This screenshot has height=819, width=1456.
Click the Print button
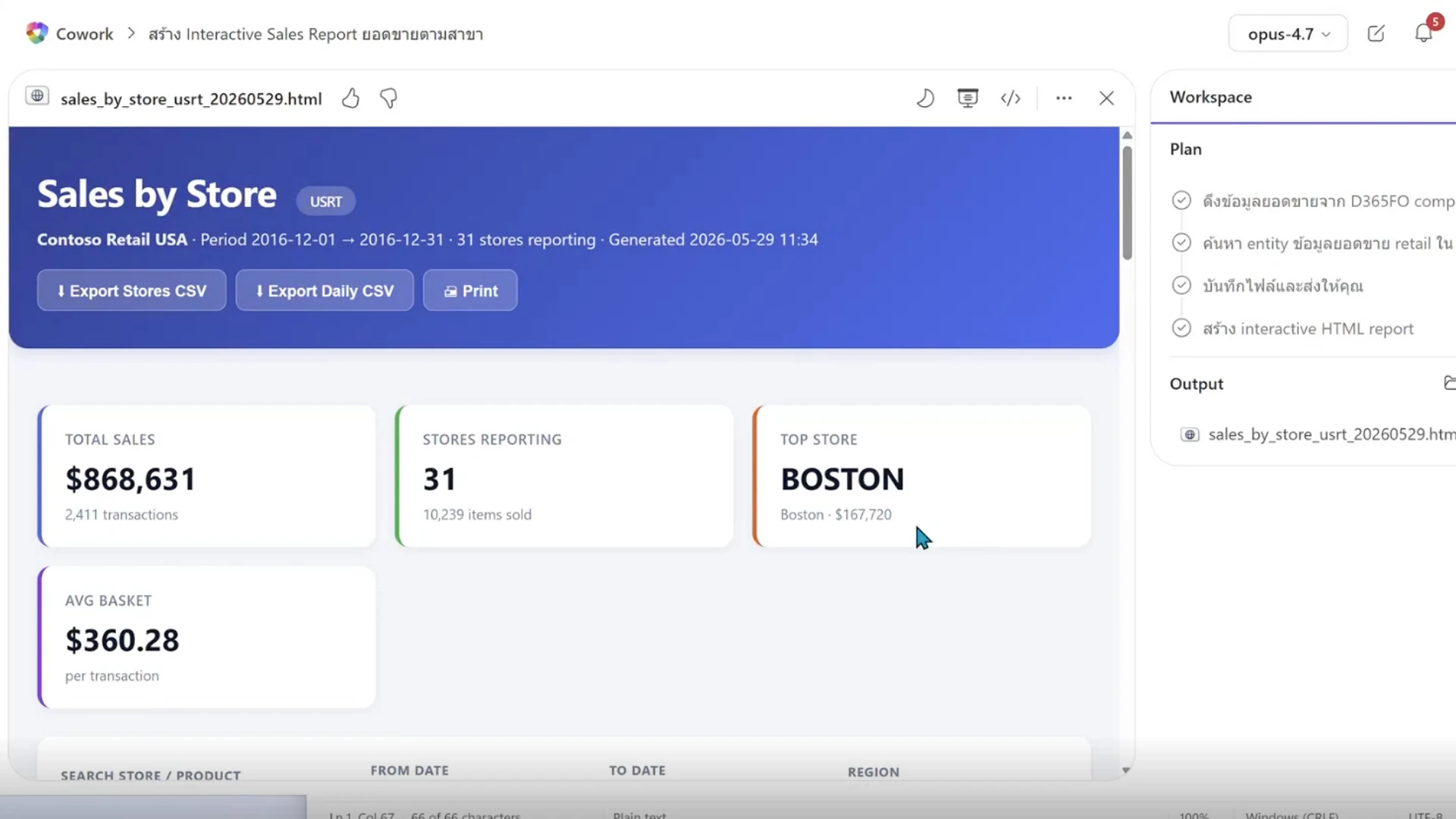pyautogui.click(x=470, y=290)
